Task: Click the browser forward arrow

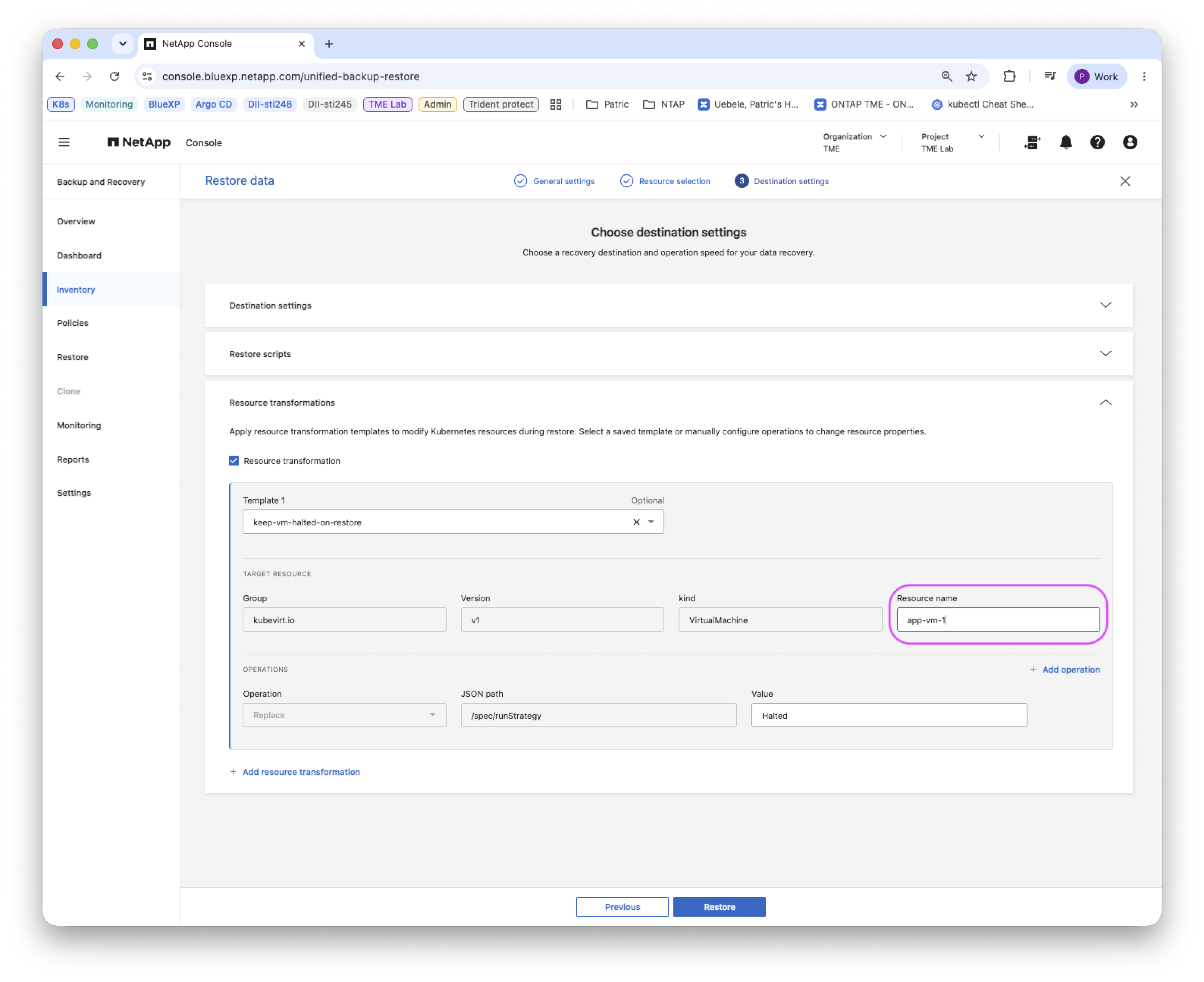Action: pyautogui.click(x=87, y=76)
